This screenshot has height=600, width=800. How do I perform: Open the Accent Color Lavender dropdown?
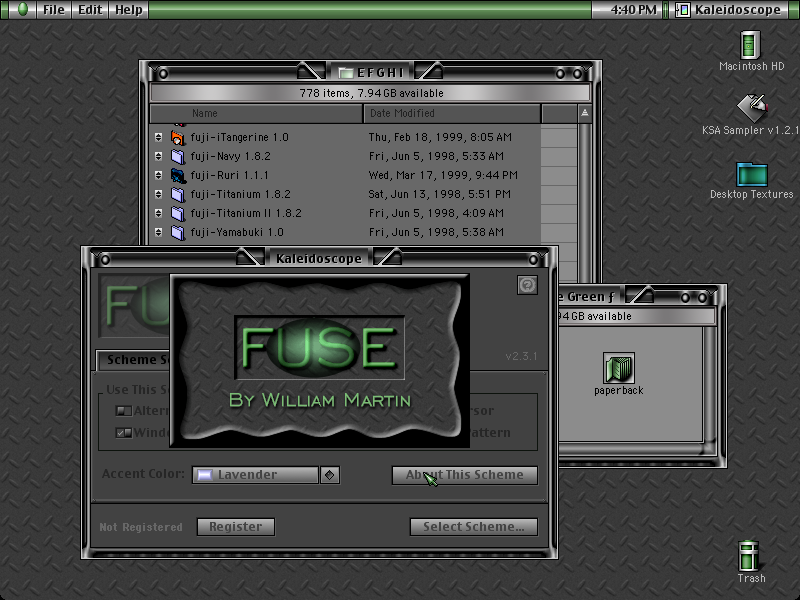click(266, 474)
